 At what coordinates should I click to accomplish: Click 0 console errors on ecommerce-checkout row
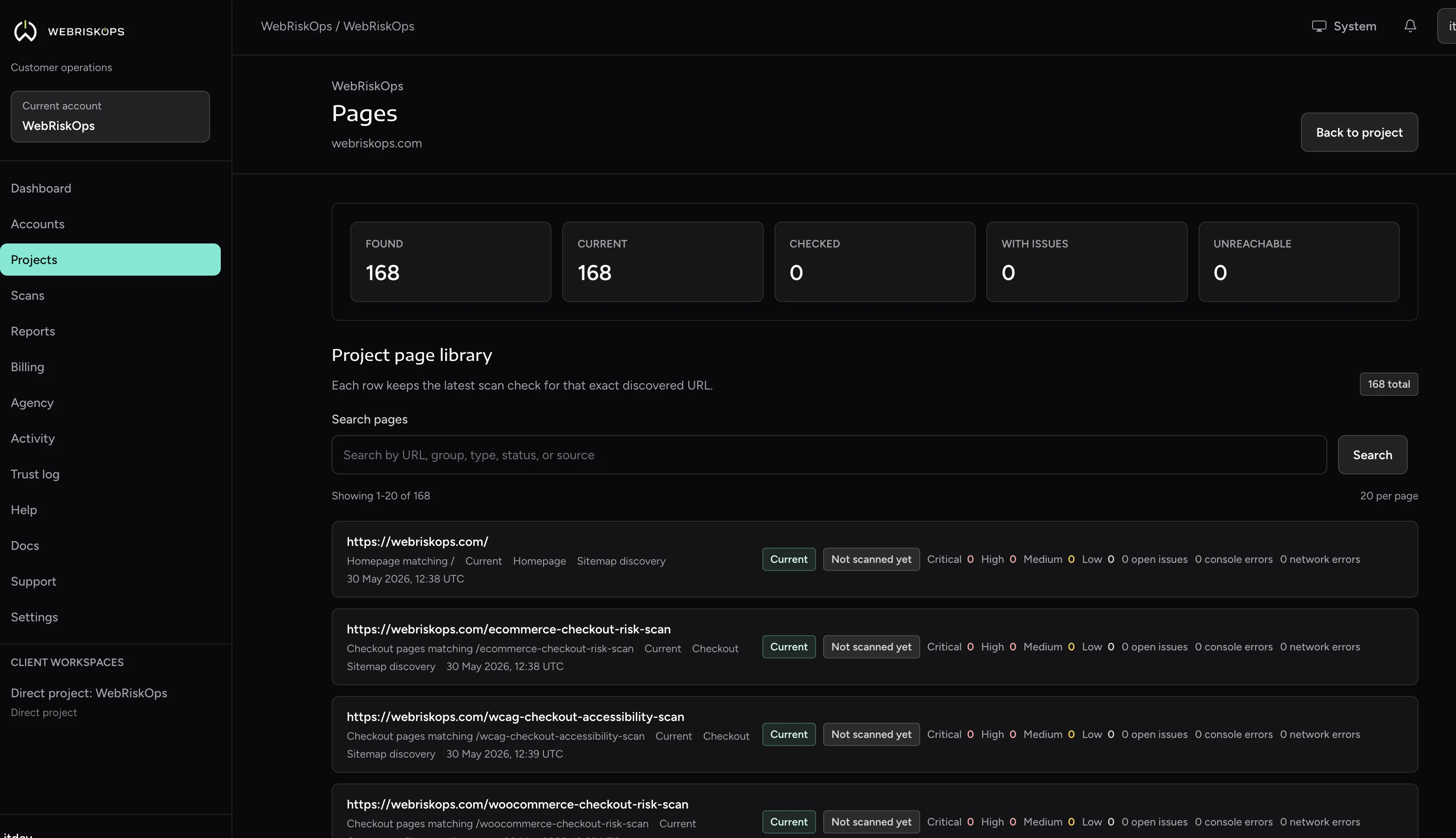(x=1234, y=647)
